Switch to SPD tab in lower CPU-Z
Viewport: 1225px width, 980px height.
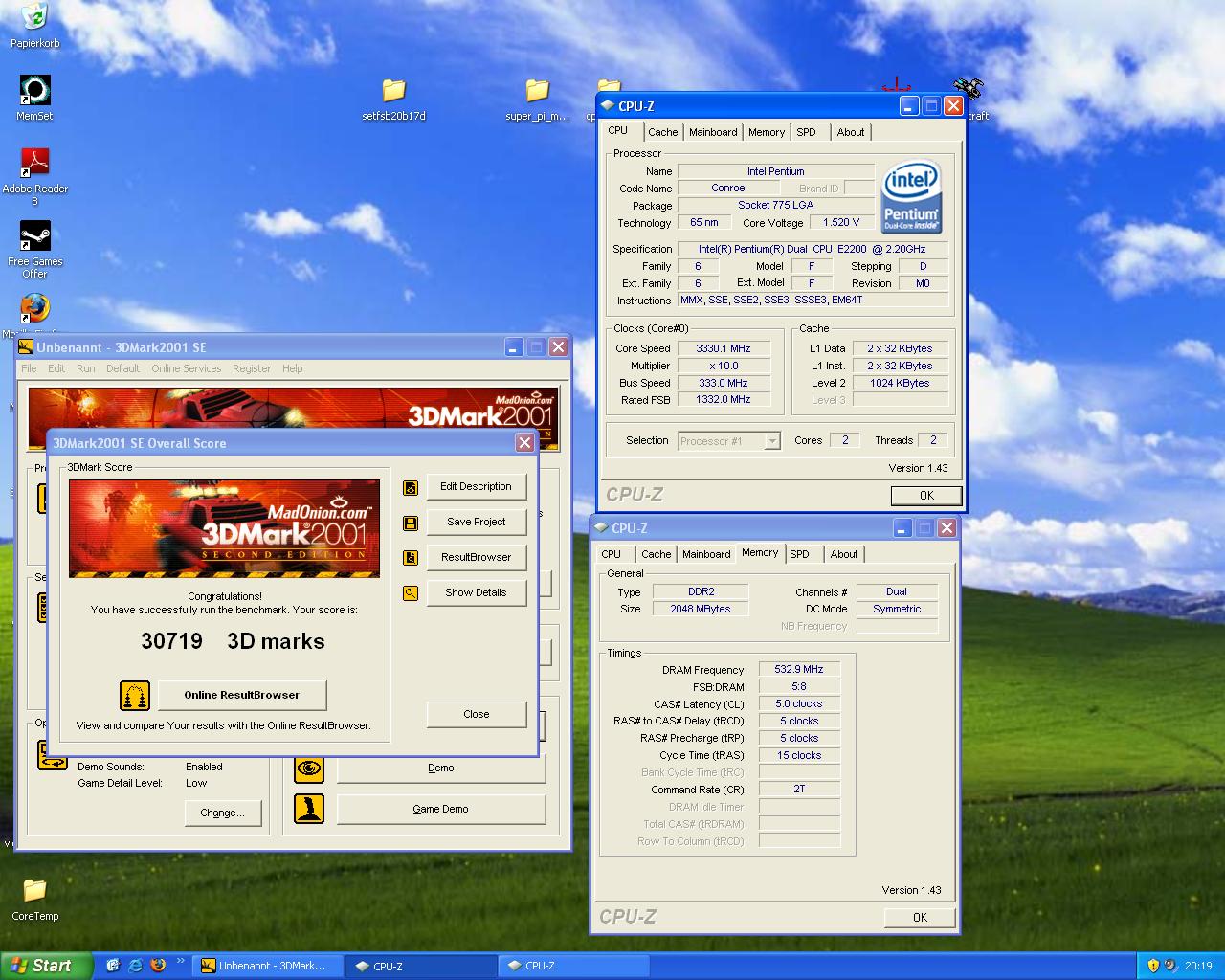pos(800,555)
